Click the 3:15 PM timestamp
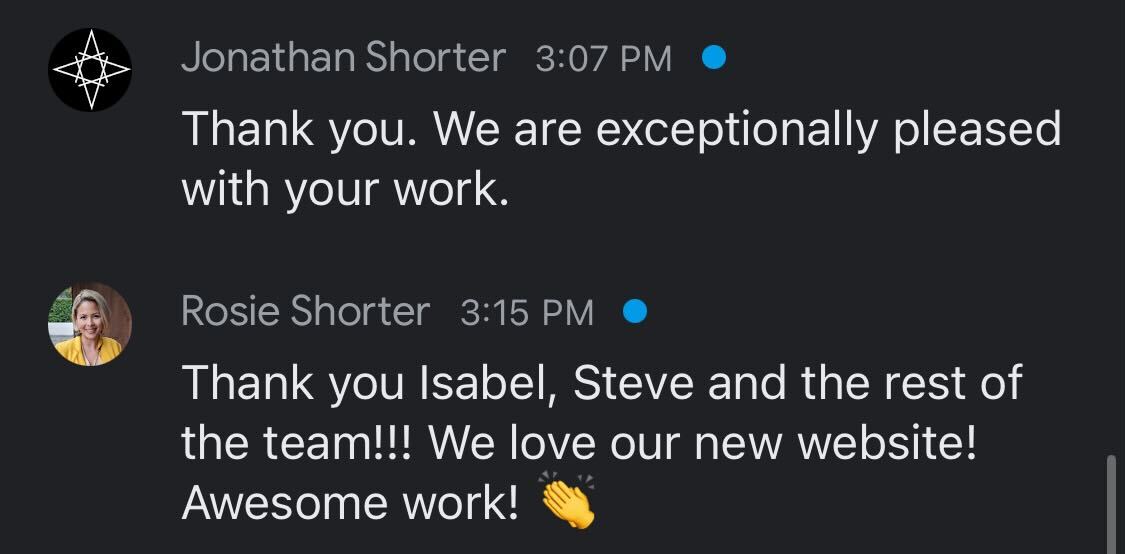 [x=527, y=313]
